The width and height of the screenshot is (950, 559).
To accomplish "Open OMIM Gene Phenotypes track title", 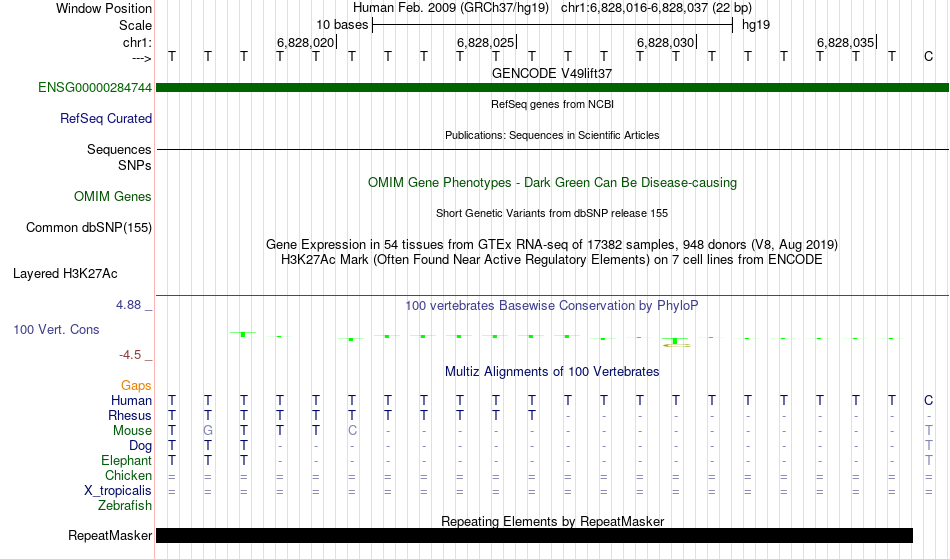I will [552, 183].
